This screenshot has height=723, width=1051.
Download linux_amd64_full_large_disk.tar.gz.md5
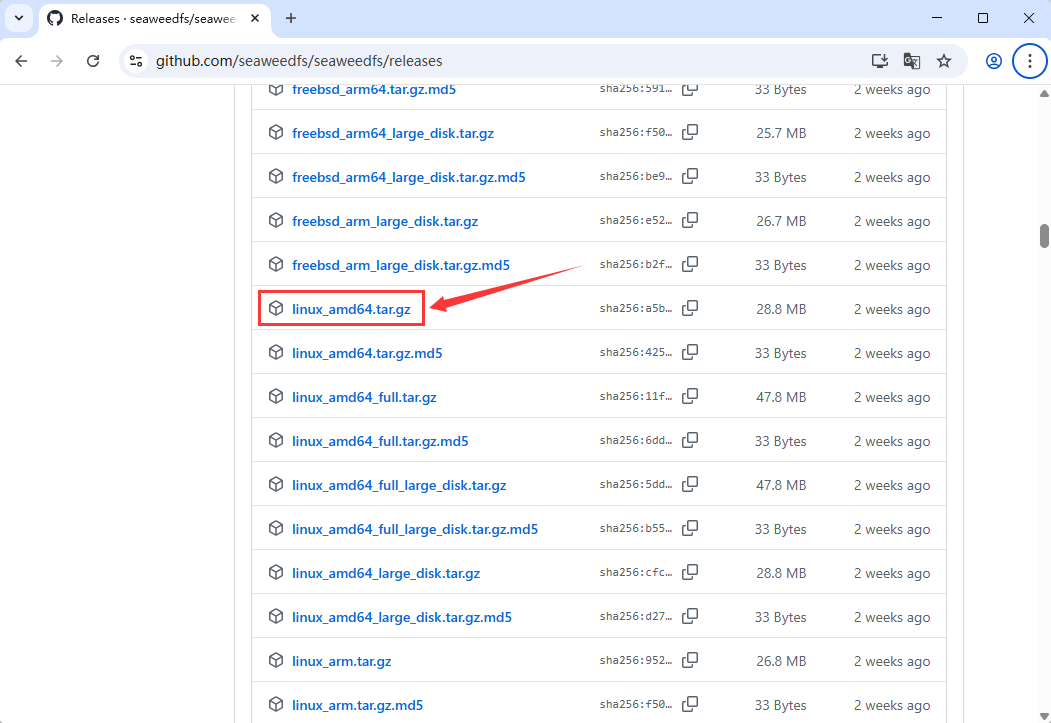[x=415, y=529]
